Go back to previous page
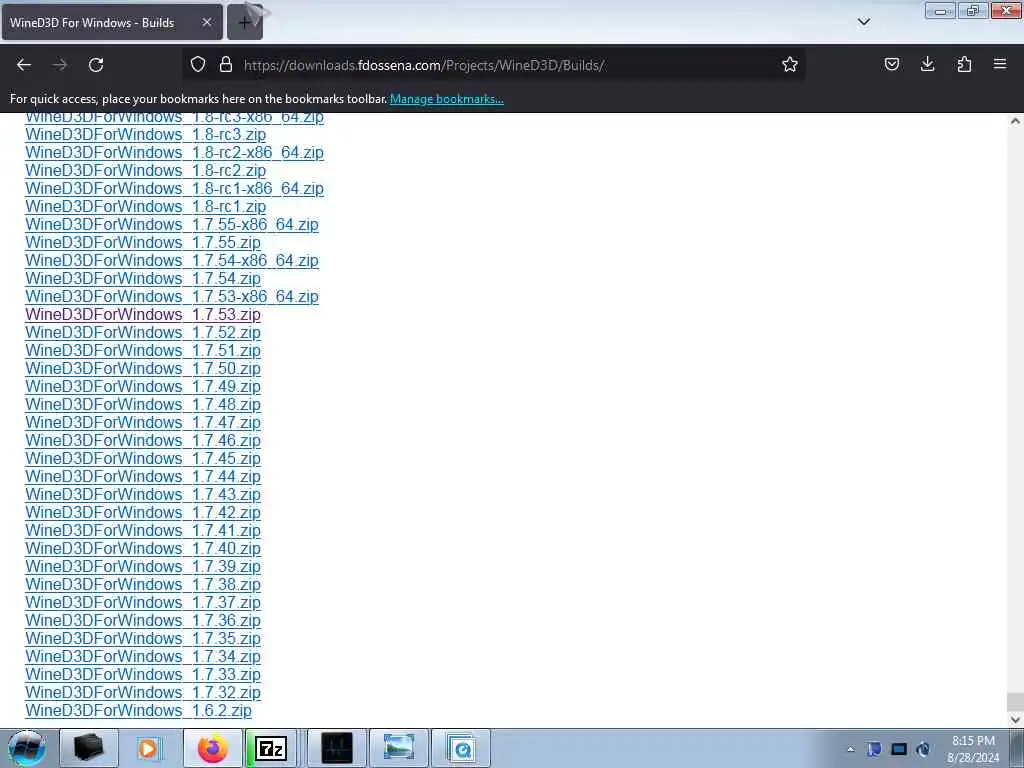 (x=24, y=65)
